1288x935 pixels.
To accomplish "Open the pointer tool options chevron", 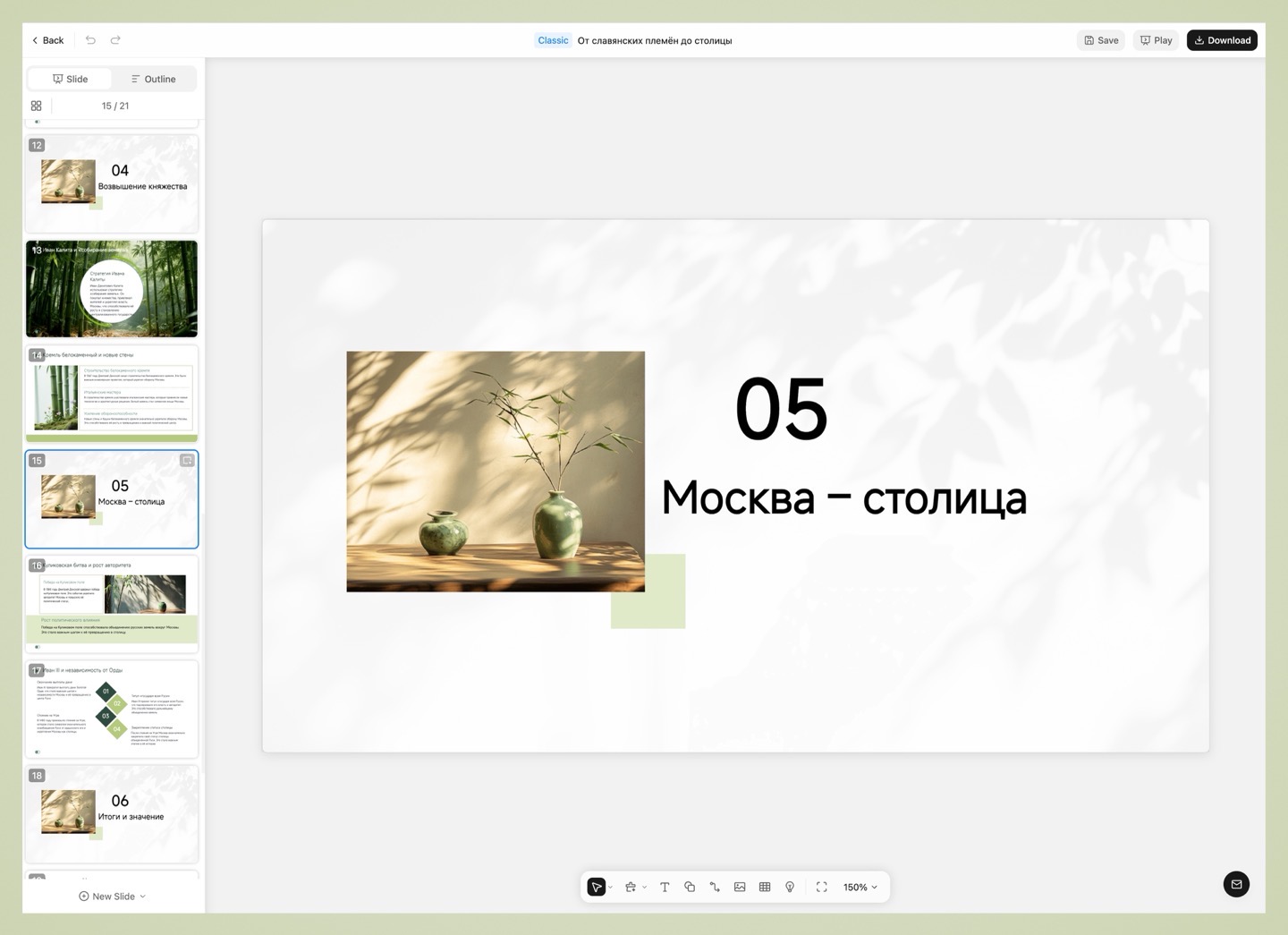I will (611, 888).
